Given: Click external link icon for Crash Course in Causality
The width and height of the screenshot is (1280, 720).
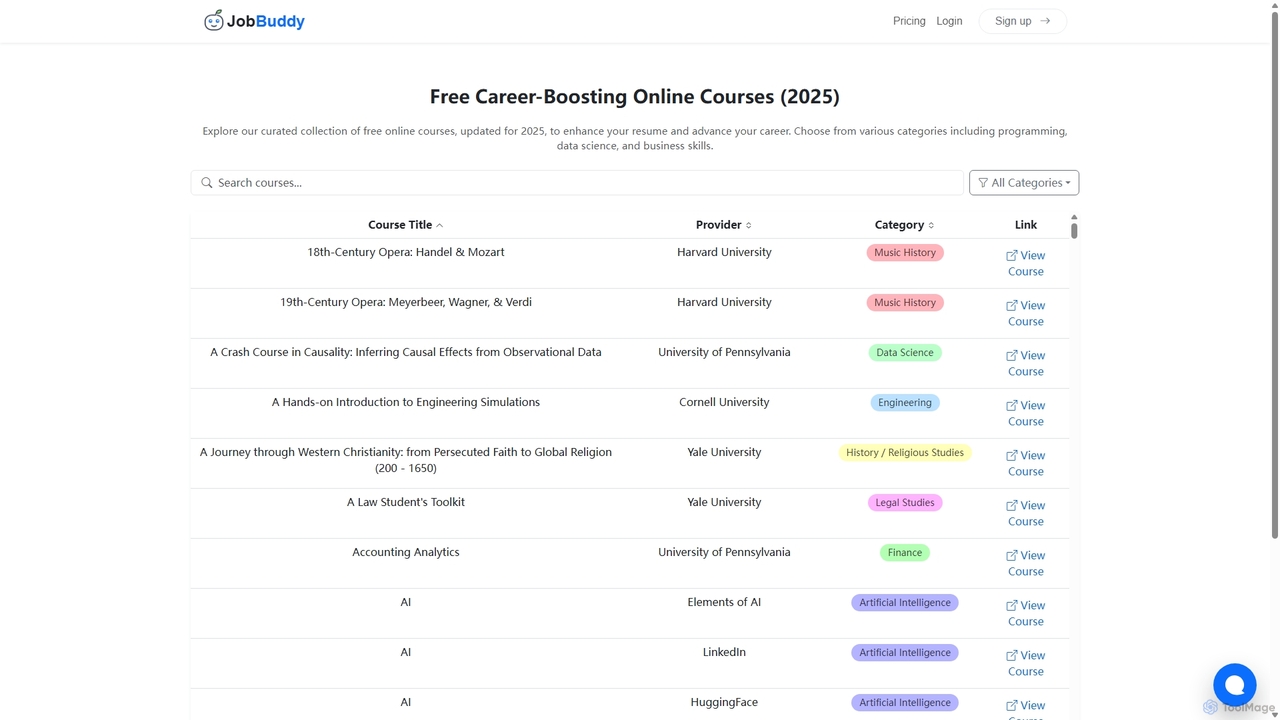Looking at the screenshot, I should point(1012,356).
